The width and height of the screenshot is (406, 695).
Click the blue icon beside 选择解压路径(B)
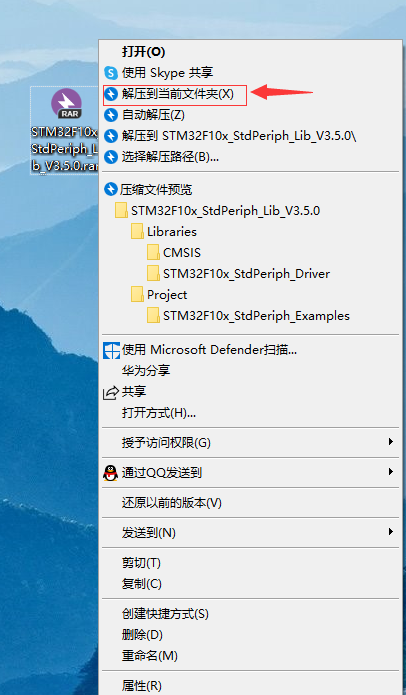110,157
